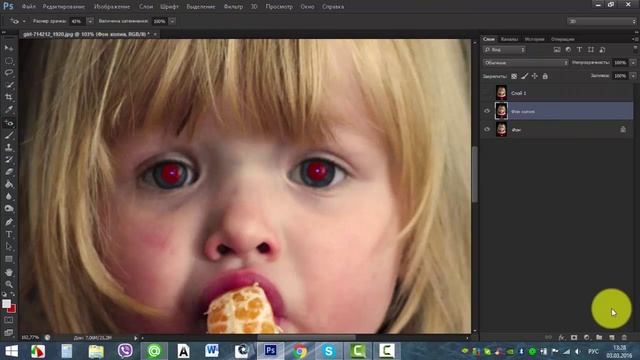Switch to the Каналы tab
This screenshot has height=360, width=640.
pos(509,39)
